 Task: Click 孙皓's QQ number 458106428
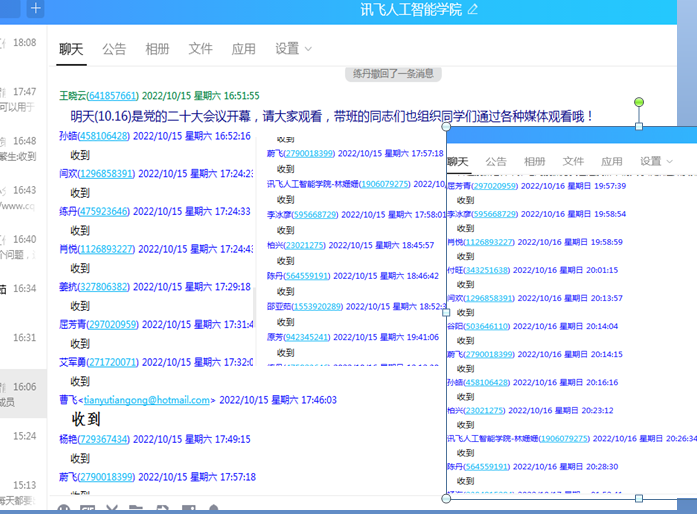coord(104,136)
